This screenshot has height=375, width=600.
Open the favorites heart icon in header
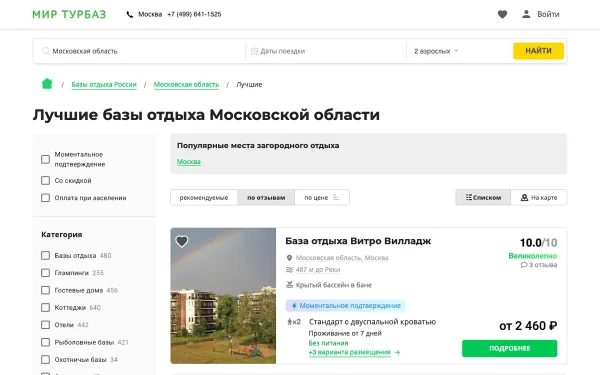tap(502, 15)
